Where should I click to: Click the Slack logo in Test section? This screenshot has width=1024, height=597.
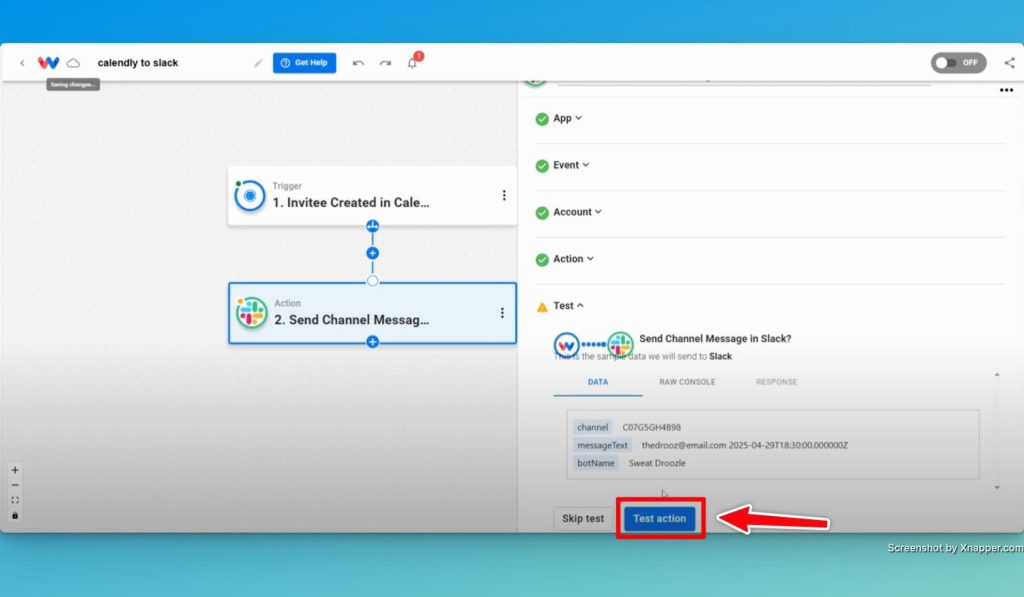click(620, 344)
